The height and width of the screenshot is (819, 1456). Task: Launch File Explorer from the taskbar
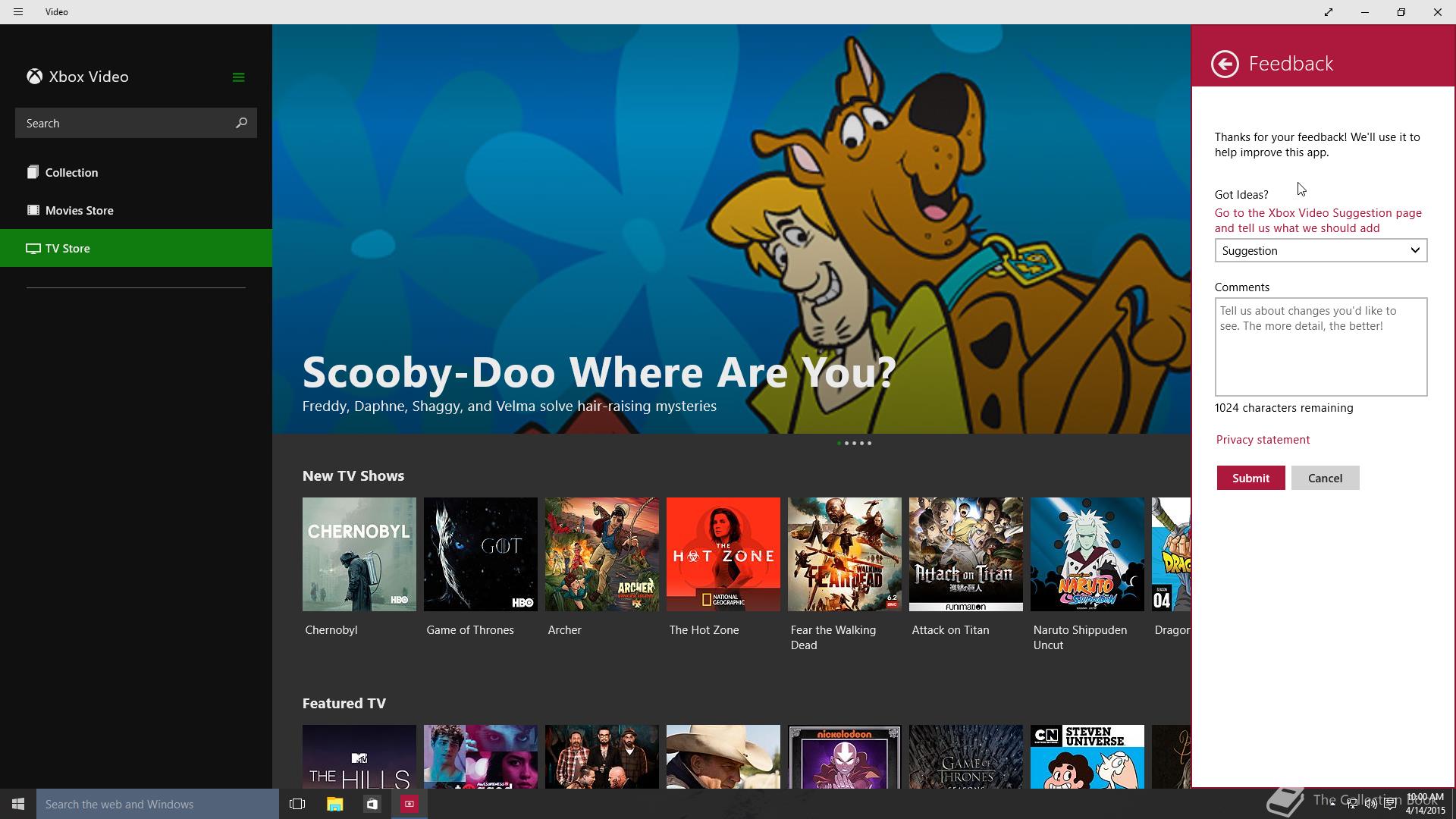[x=334, y=804]
